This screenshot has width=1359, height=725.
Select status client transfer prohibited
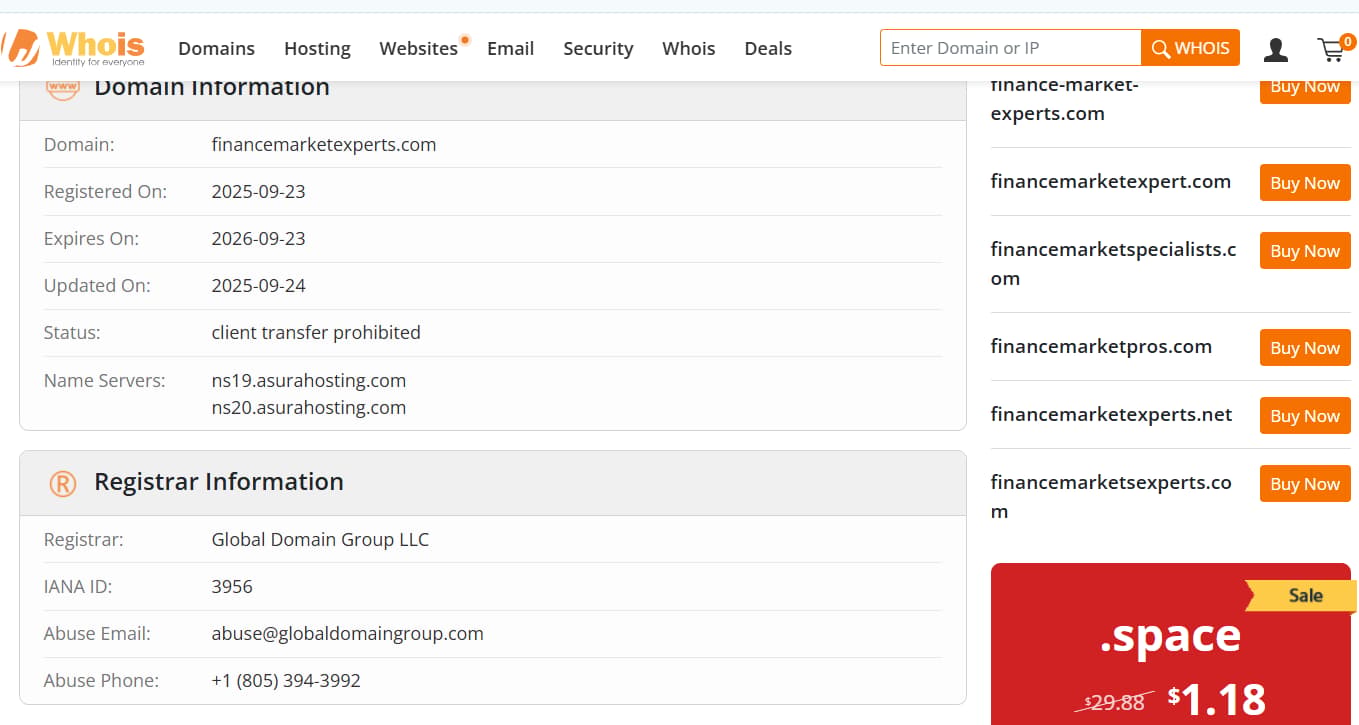click(x=316, y=332)
